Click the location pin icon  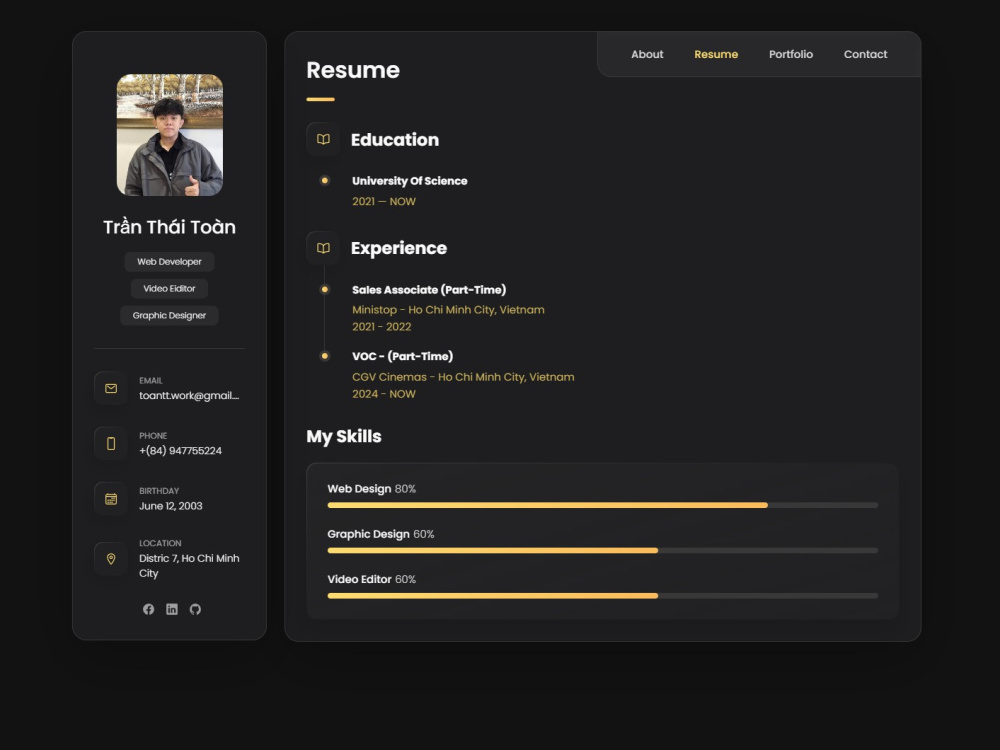click(x=111, y=559)
